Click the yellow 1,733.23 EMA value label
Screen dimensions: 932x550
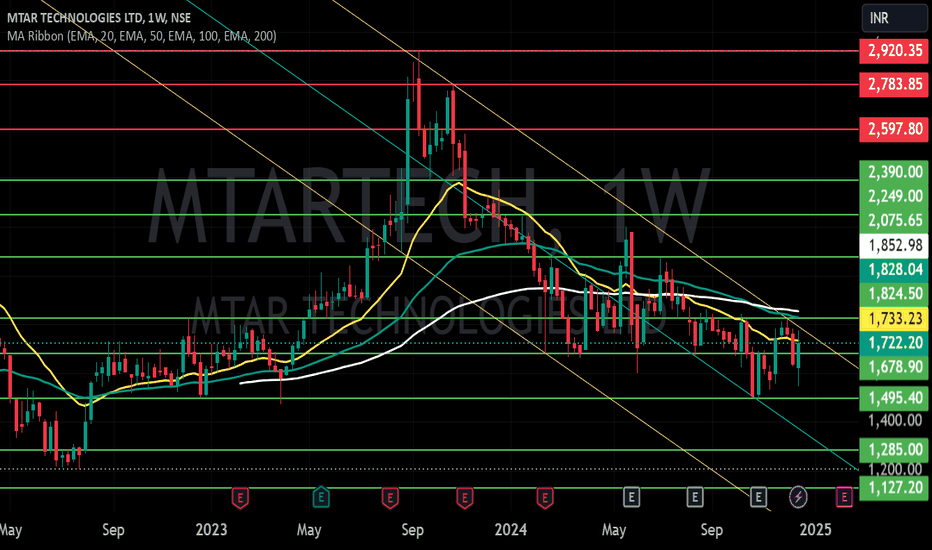point(894,319)
